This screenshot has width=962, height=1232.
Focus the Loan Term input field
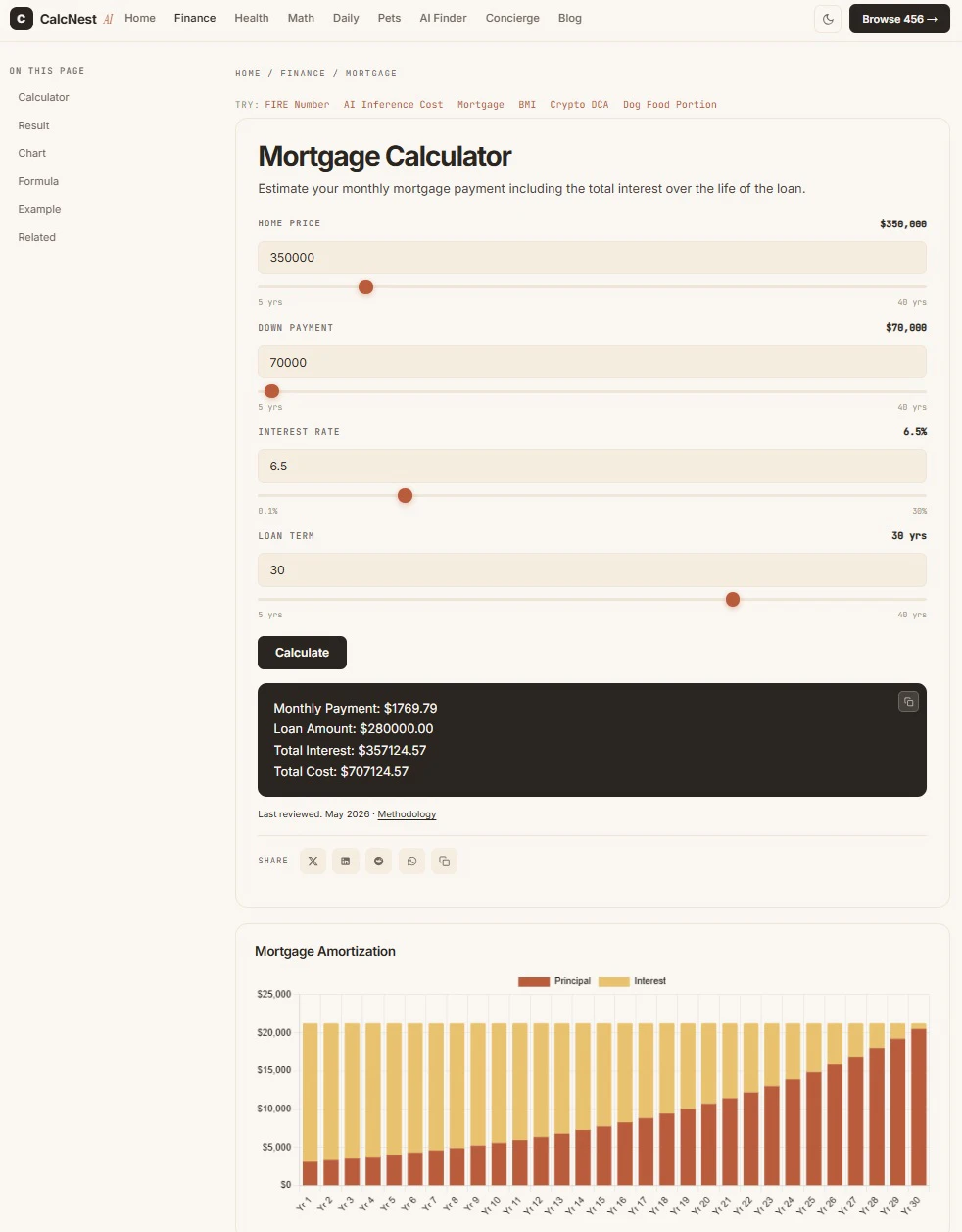[x=592, y=570]
